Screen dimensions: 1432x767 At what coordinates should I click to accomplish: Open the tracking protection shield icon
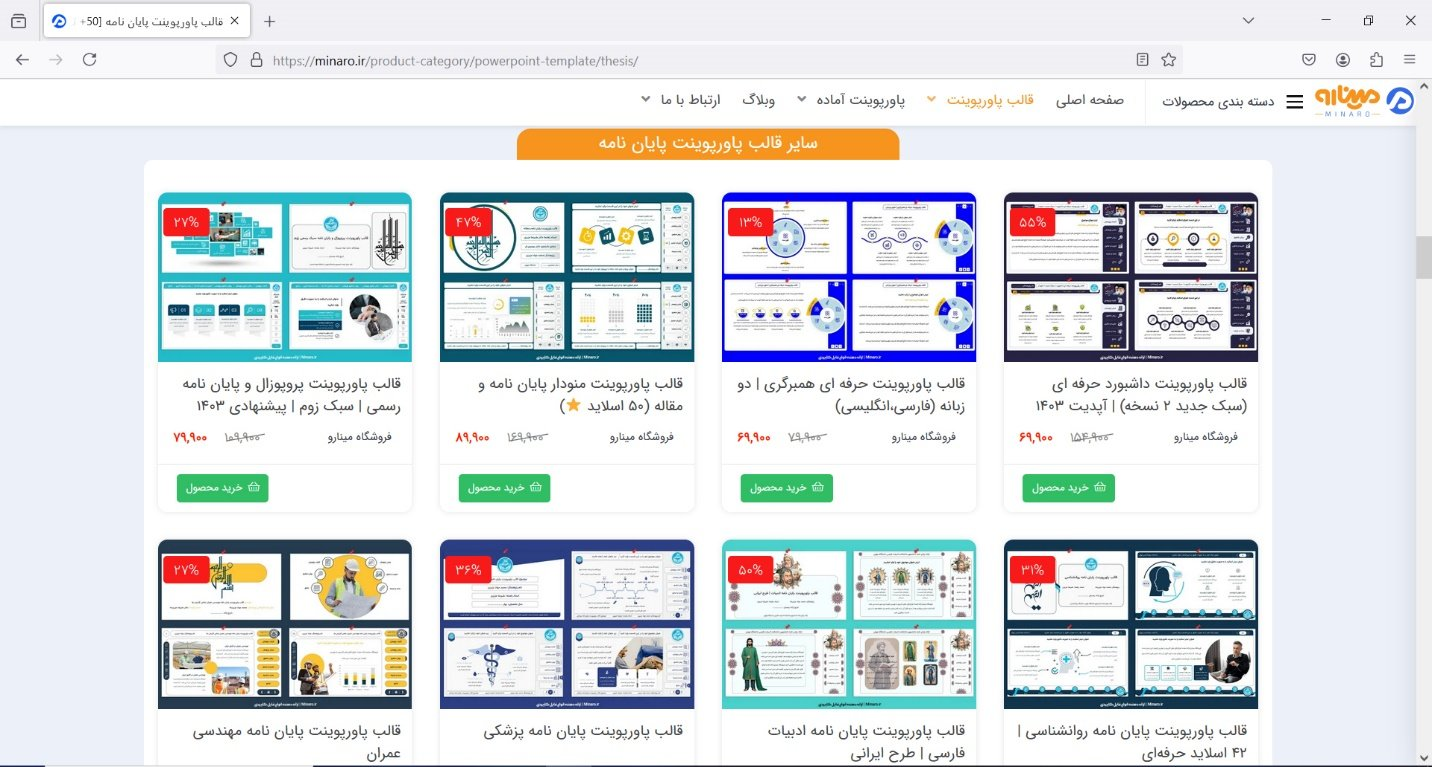tap(231, 59)
